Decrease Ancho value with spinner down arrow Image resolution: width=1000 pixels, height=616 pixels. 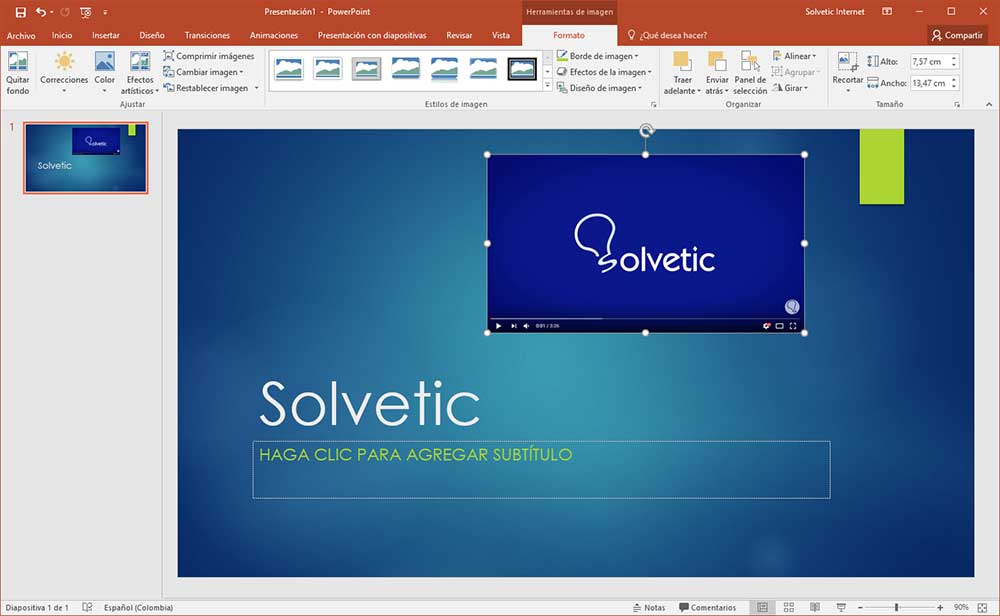point(954,87)
